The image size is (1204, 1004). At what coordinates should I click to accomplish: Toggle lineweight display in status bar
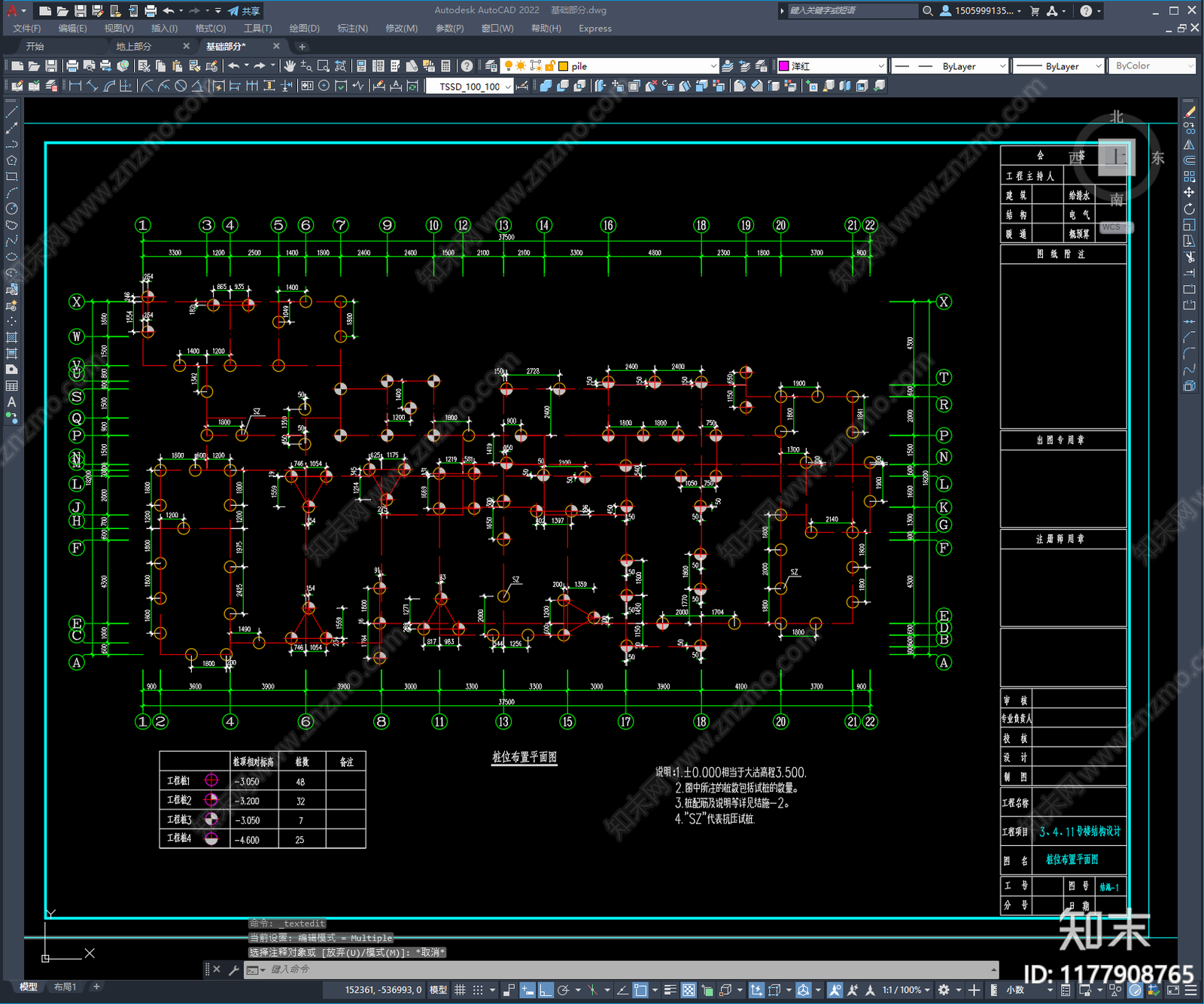click(670, 990)
